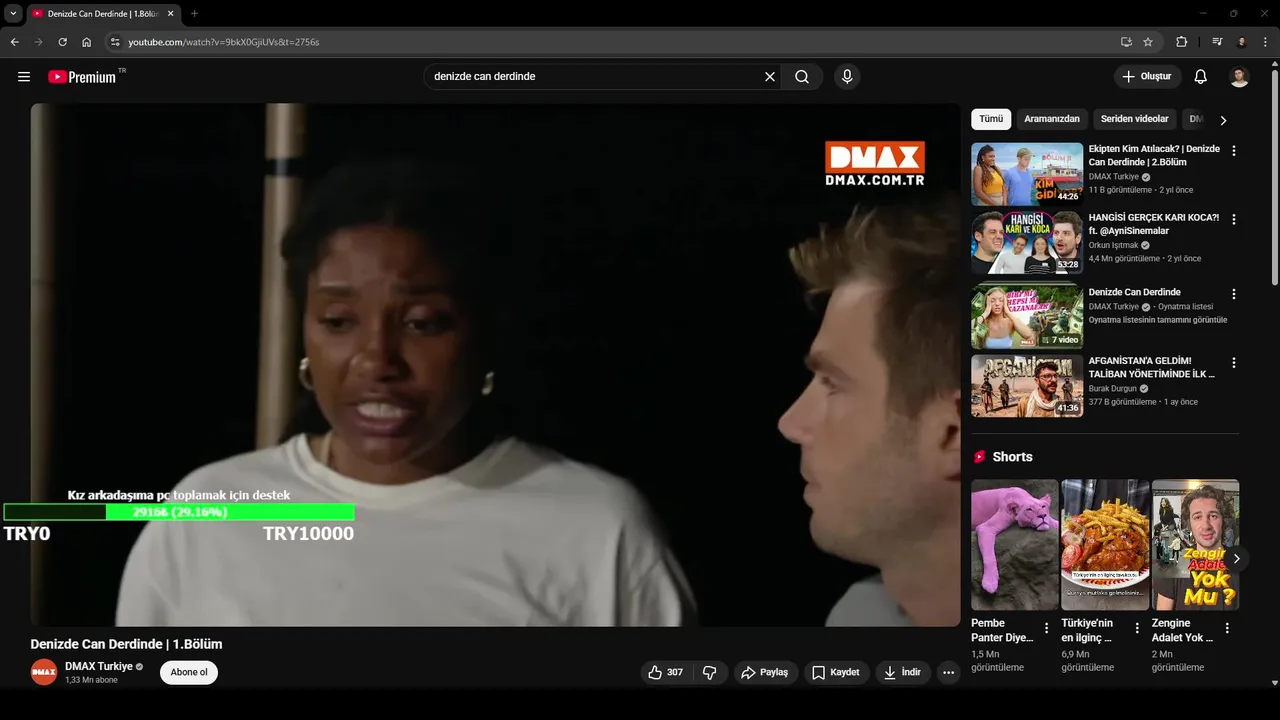Click the Denizde Can Derdinde 1.Bölüm title

(x=126, y=644)
